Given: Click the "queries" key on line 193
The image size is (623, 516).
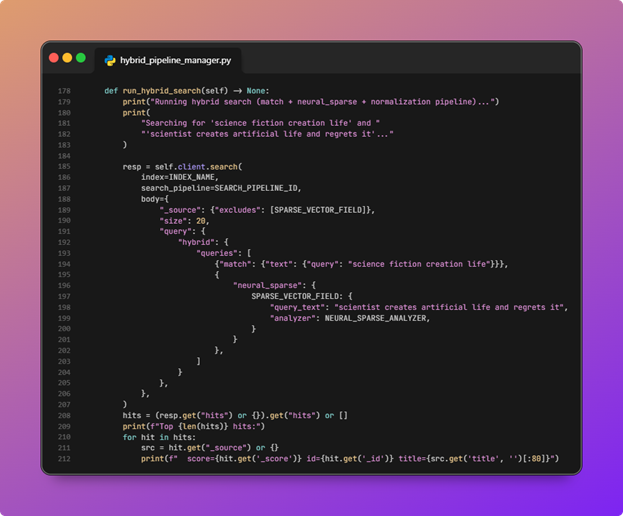Looking at the screenshot, I should coord(217,253).
